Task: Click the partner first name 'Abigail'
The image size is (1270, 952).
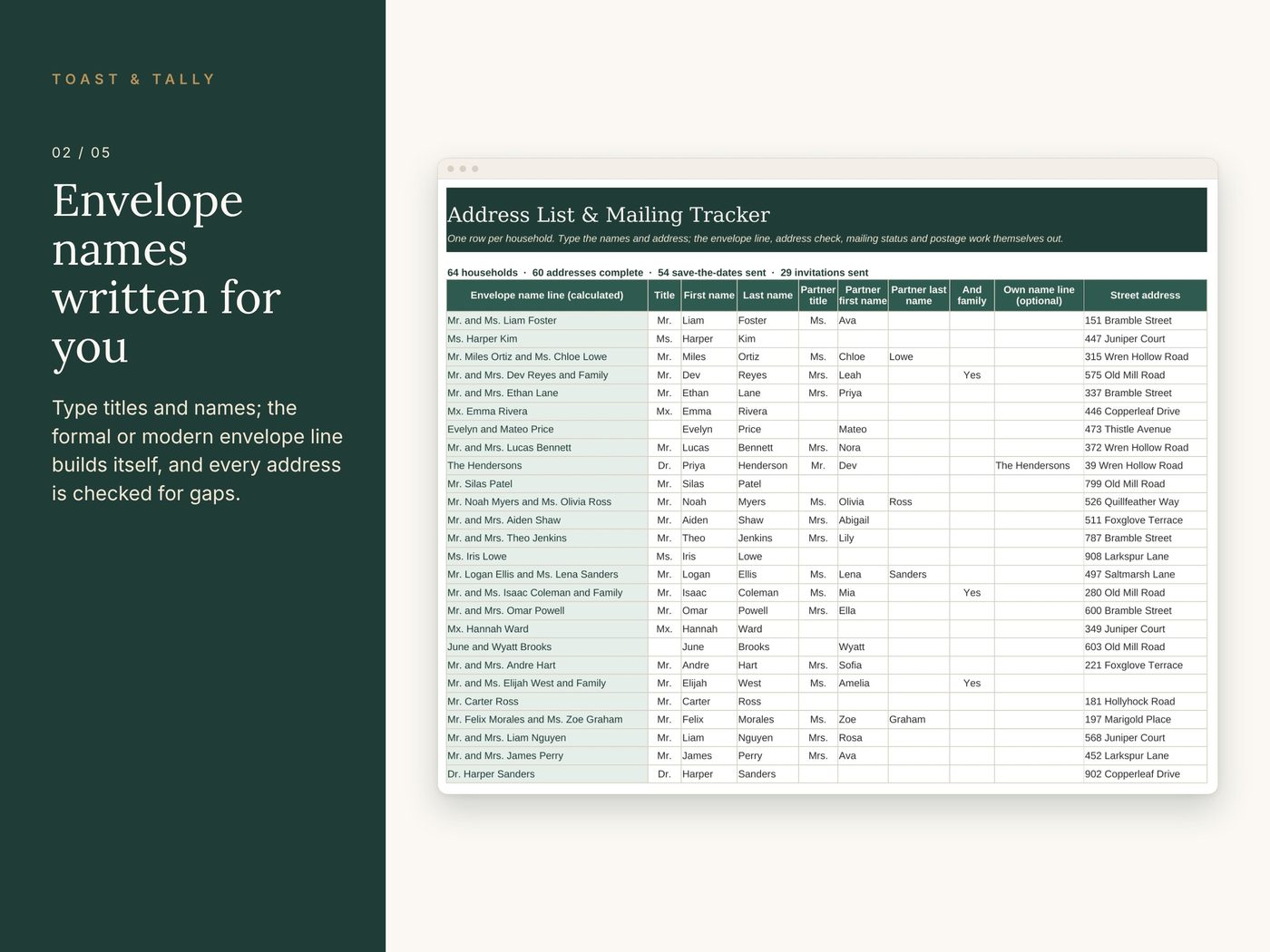Action: pos(863,520)
